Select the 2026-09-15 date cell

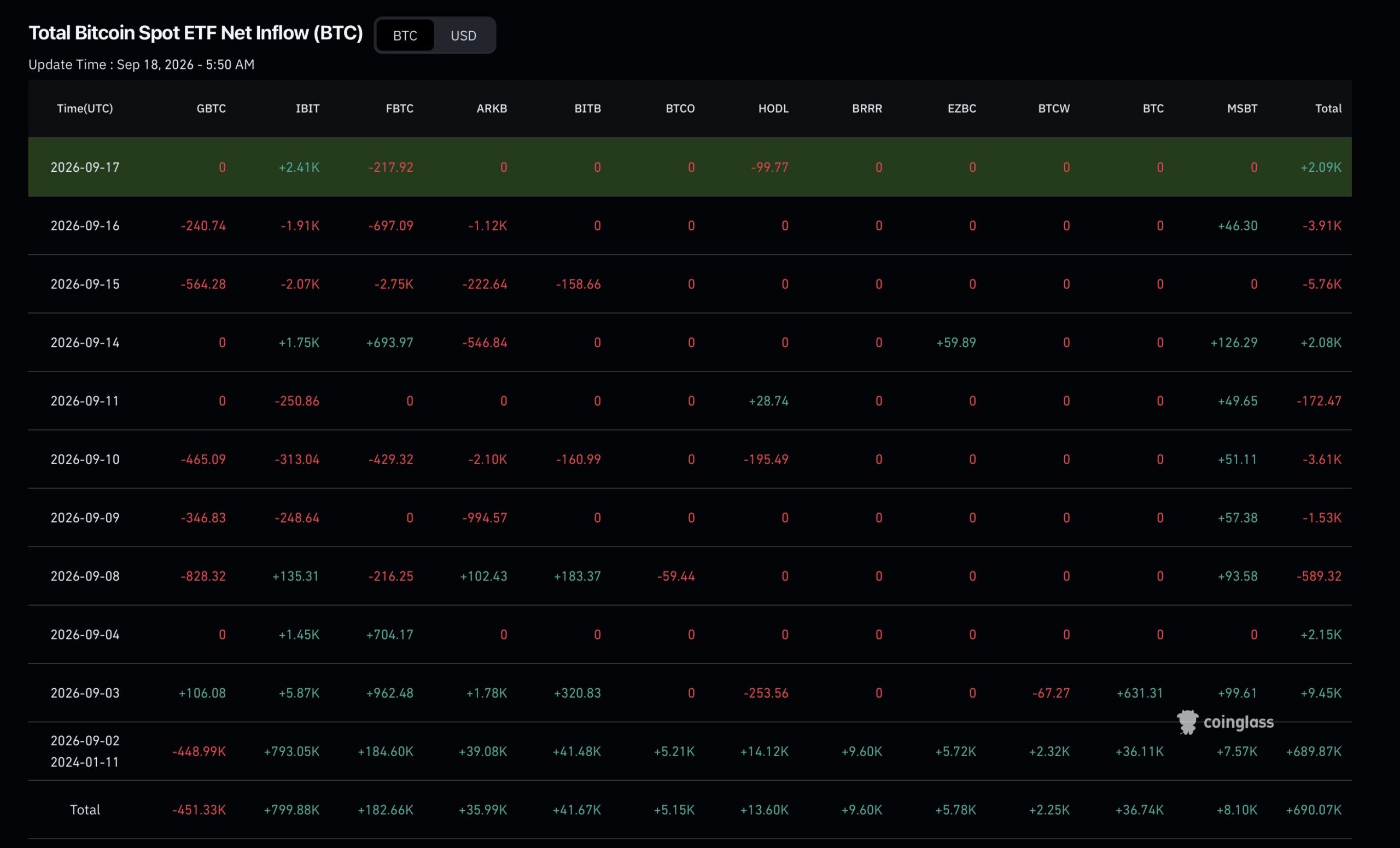click(85, 283)
